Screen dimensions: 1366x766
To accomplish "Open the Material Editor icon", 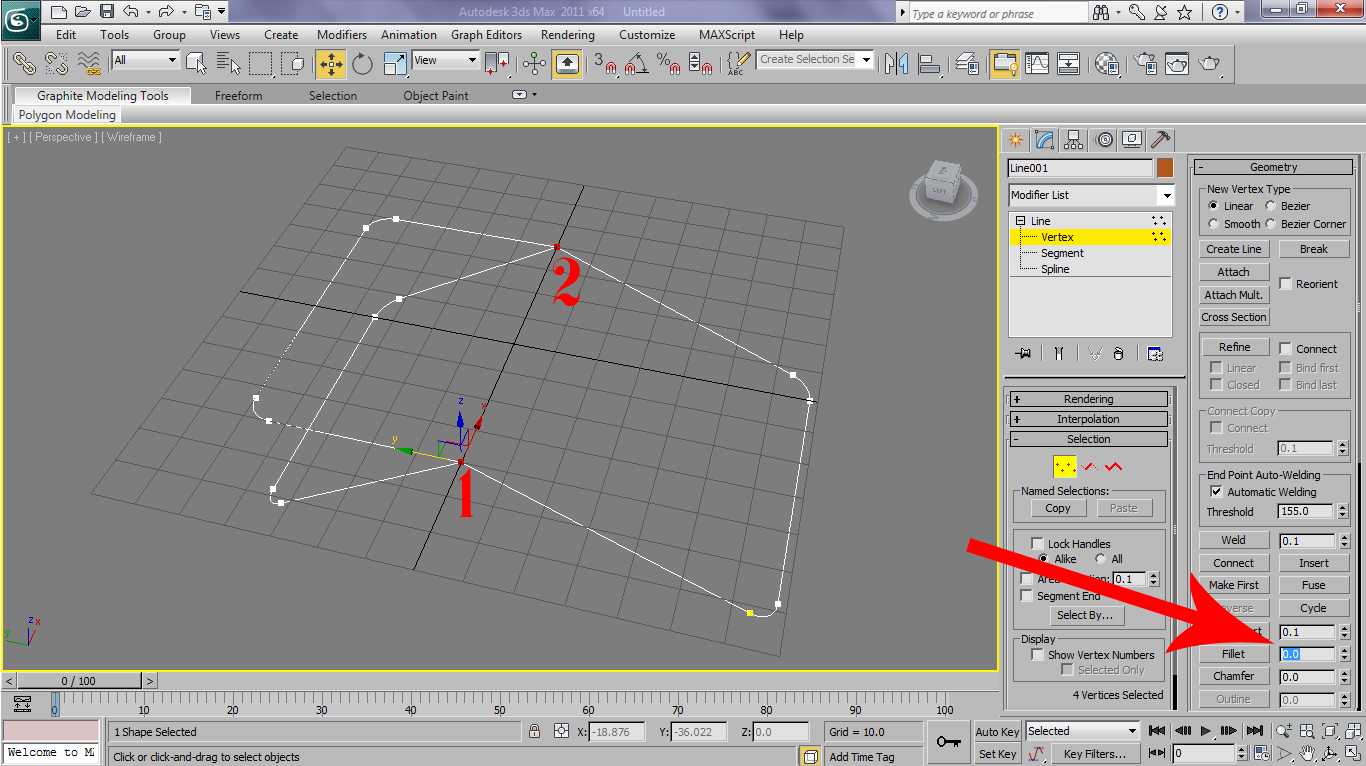I will pyautogui.click(x=1106, y=63).
